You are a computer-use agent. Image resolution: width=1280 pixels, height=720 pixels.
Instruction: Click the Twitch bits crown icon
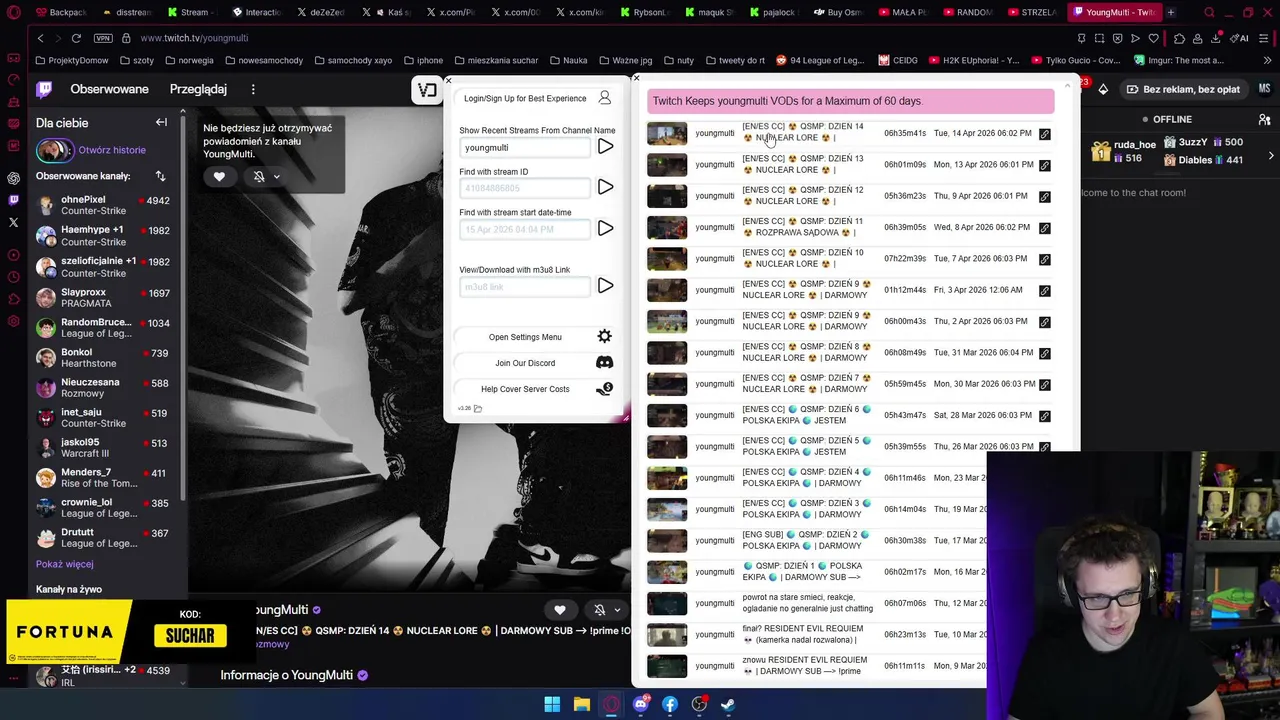point(1103,89)
